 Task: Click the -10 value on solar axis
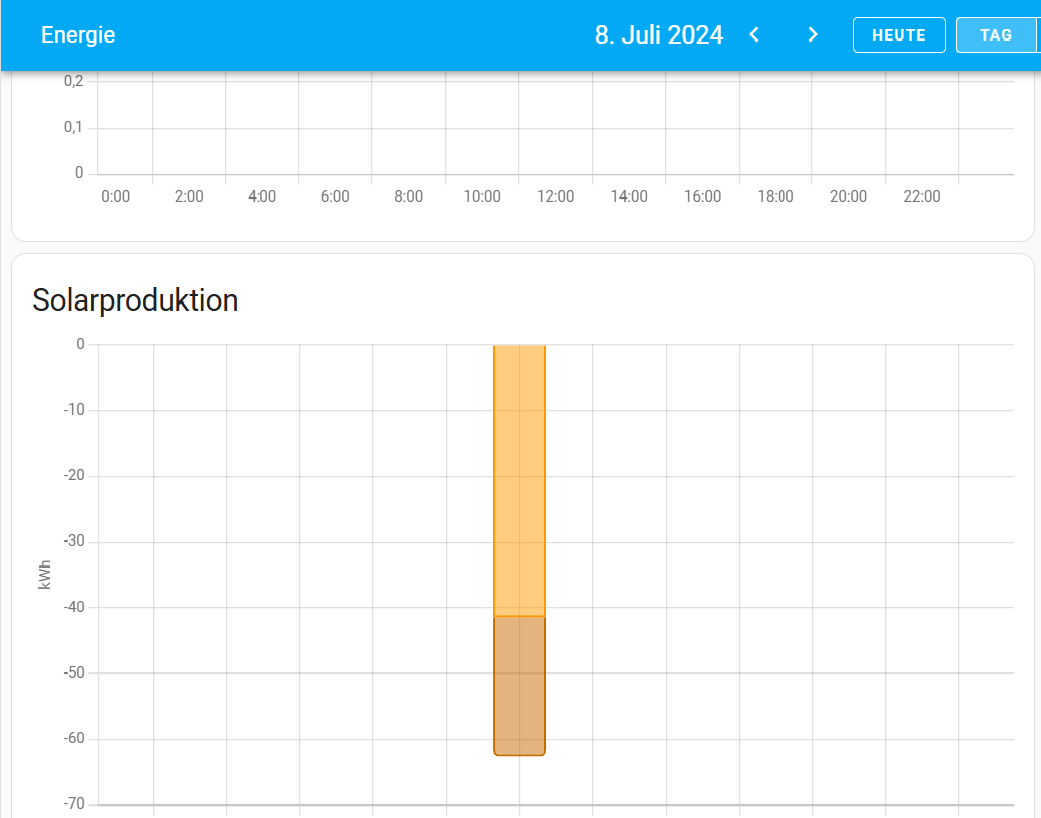(x=74, y=410)
